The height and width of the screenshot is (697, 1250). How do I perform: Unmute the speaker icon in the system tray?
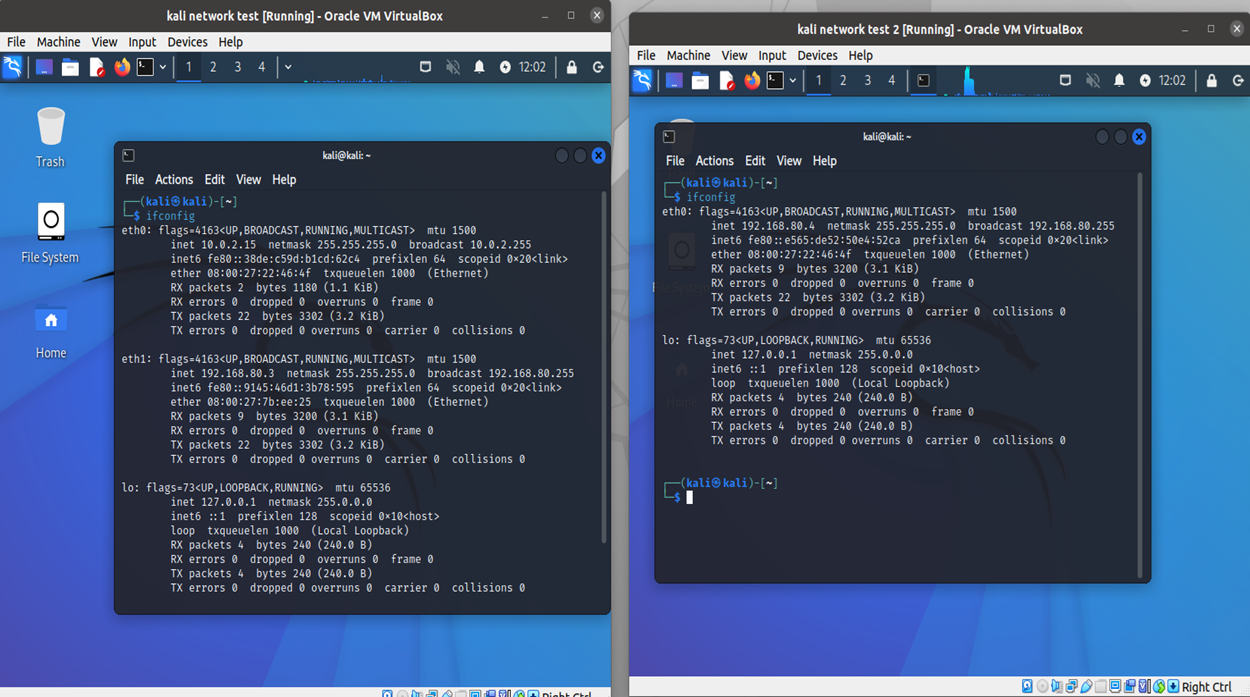(450, 67)
